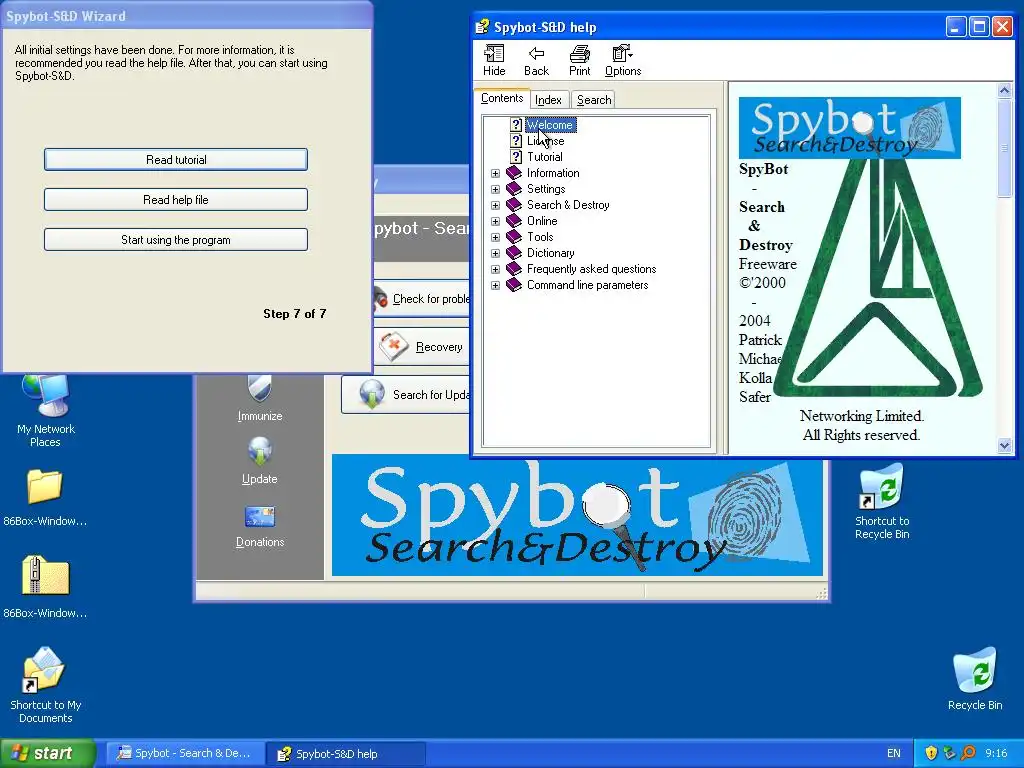Click the Recovery button in Spybot window
The image size is (1024, 768).
click(x=421, y=347)
